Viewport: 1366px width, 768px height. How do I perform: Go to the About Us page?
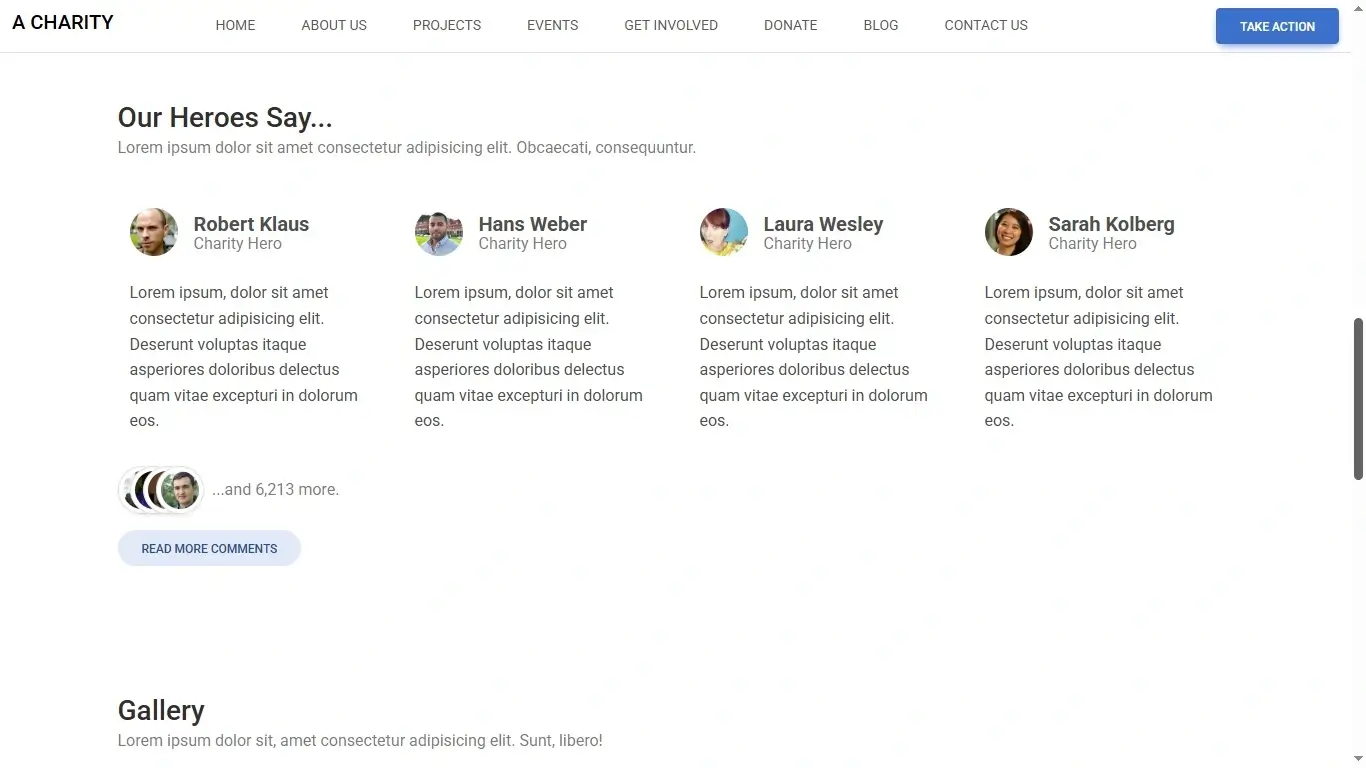click(x=334, y=25)
